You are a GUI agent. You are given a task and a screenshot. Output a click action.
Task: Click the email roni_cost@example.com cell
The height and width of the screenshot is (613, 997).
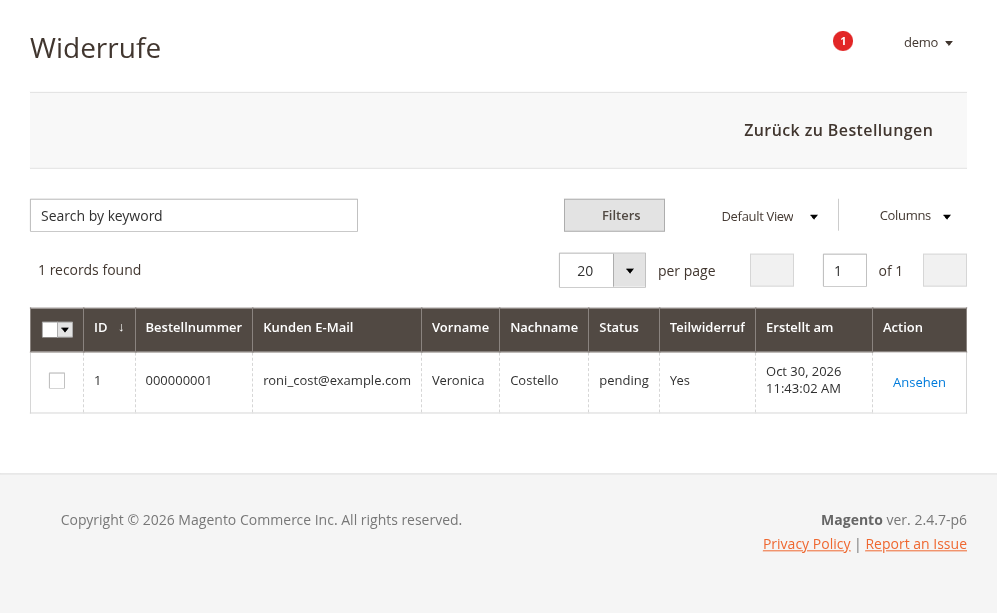(337, 381)
